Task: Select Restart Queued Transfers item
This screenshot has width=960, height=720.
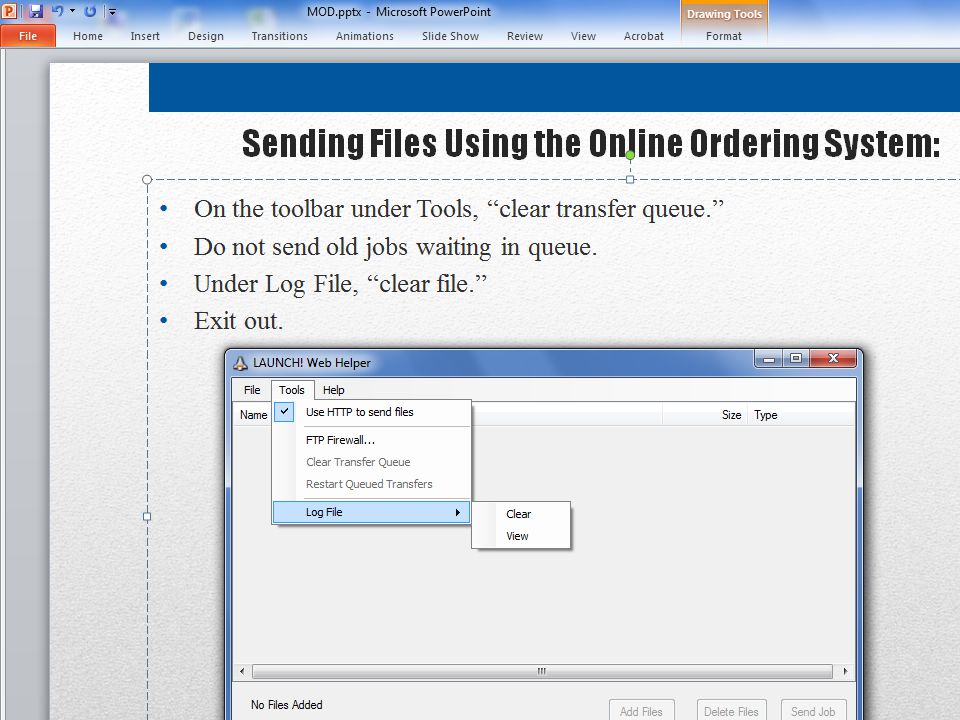Action: coord(372,484)
